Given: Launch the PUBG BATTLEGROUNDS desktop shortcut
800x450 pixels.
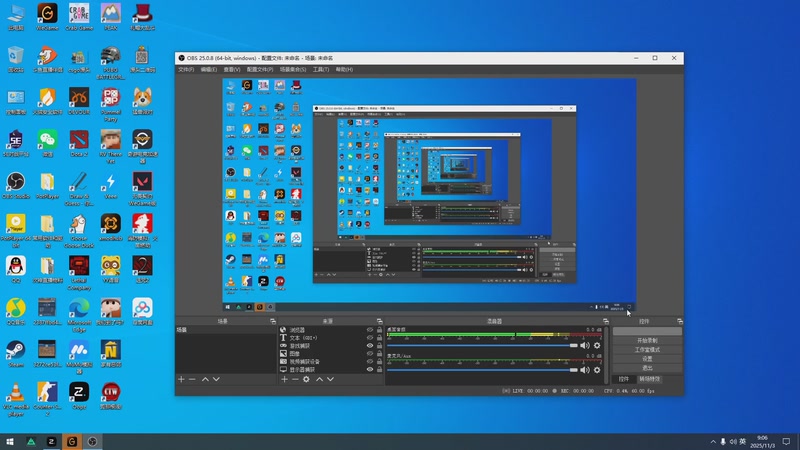Looking at the screenshot, I should [x=111, y=63].
